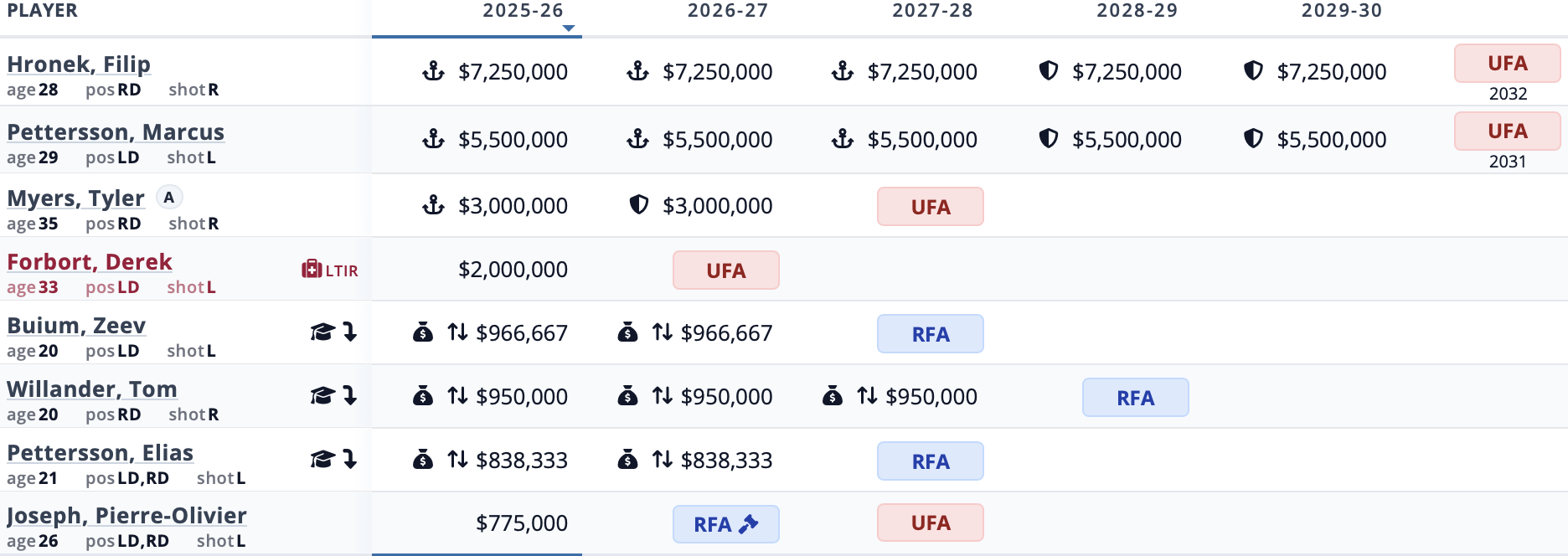The height and width of the screenshot is (556, 1568).
Task: Click Tyler Myers' 2026-27 half-shield icon
Action: click(639, 204)
